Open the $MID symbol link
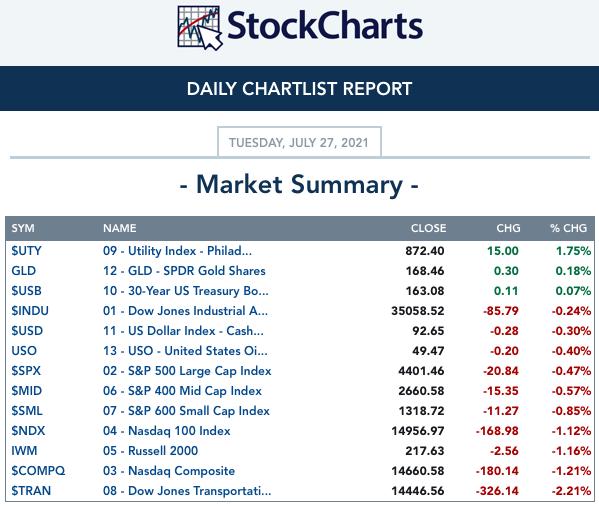The height and width of the screenshot is (506, 599). [26, 391]
